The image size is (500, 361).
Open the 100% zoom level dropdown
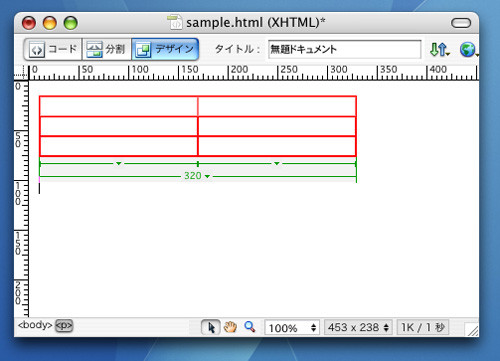coord(292,328)
